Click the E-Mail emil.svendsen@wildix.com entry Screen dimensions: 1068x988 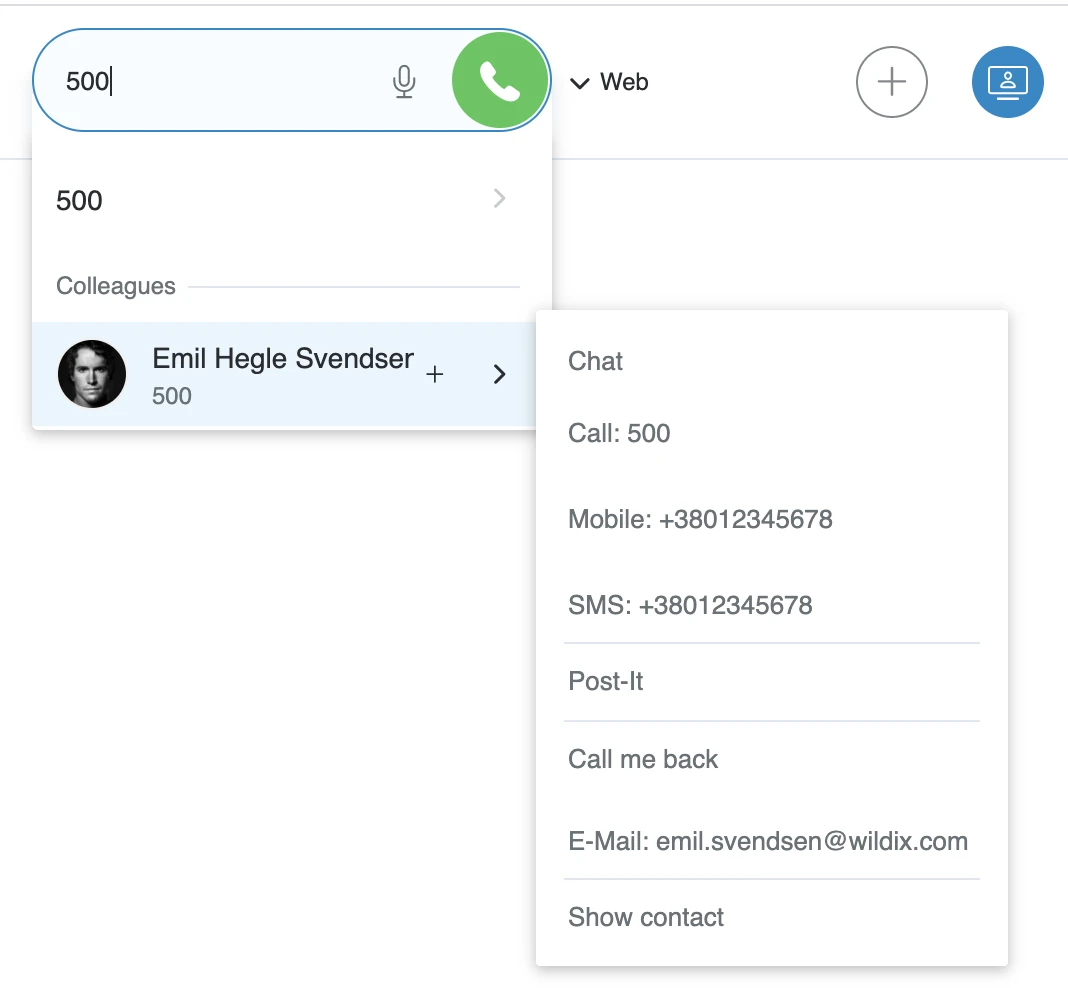[767, 841]
